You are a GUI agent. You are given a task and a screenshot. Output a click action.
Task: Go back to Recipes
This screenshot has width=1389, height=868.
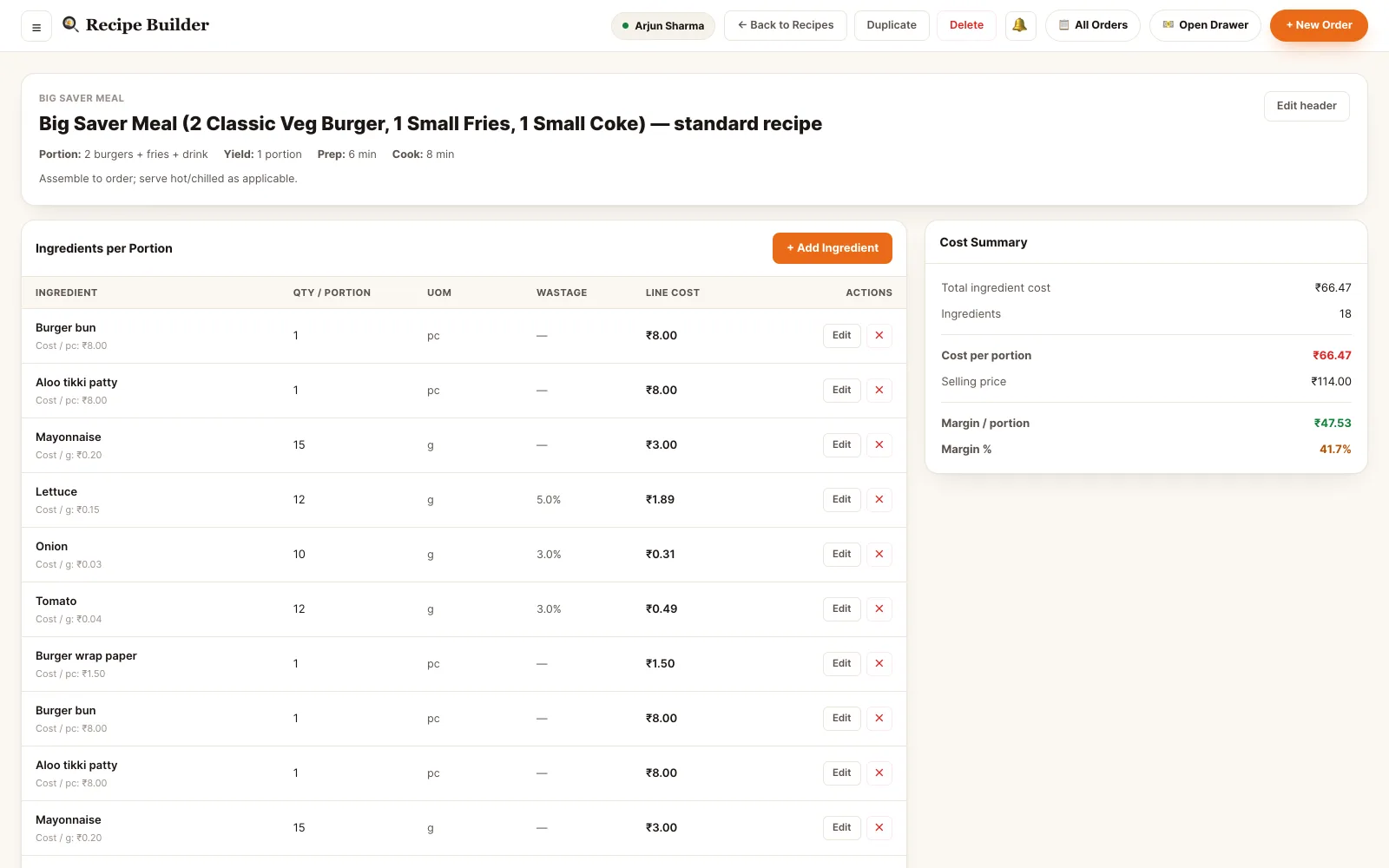786,25
